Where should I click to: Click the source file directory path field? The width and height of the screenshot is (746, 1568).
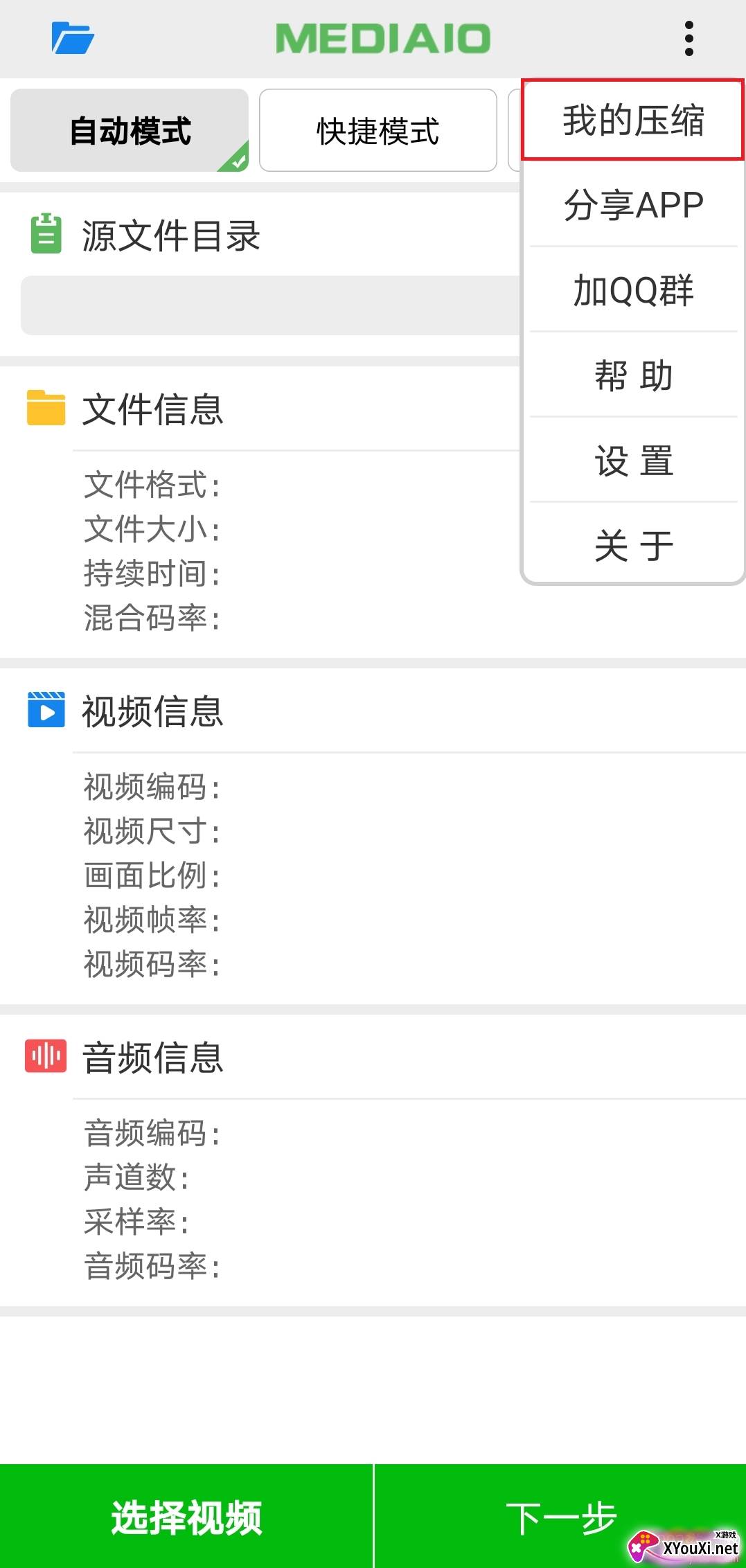click(x=270, y=305)
